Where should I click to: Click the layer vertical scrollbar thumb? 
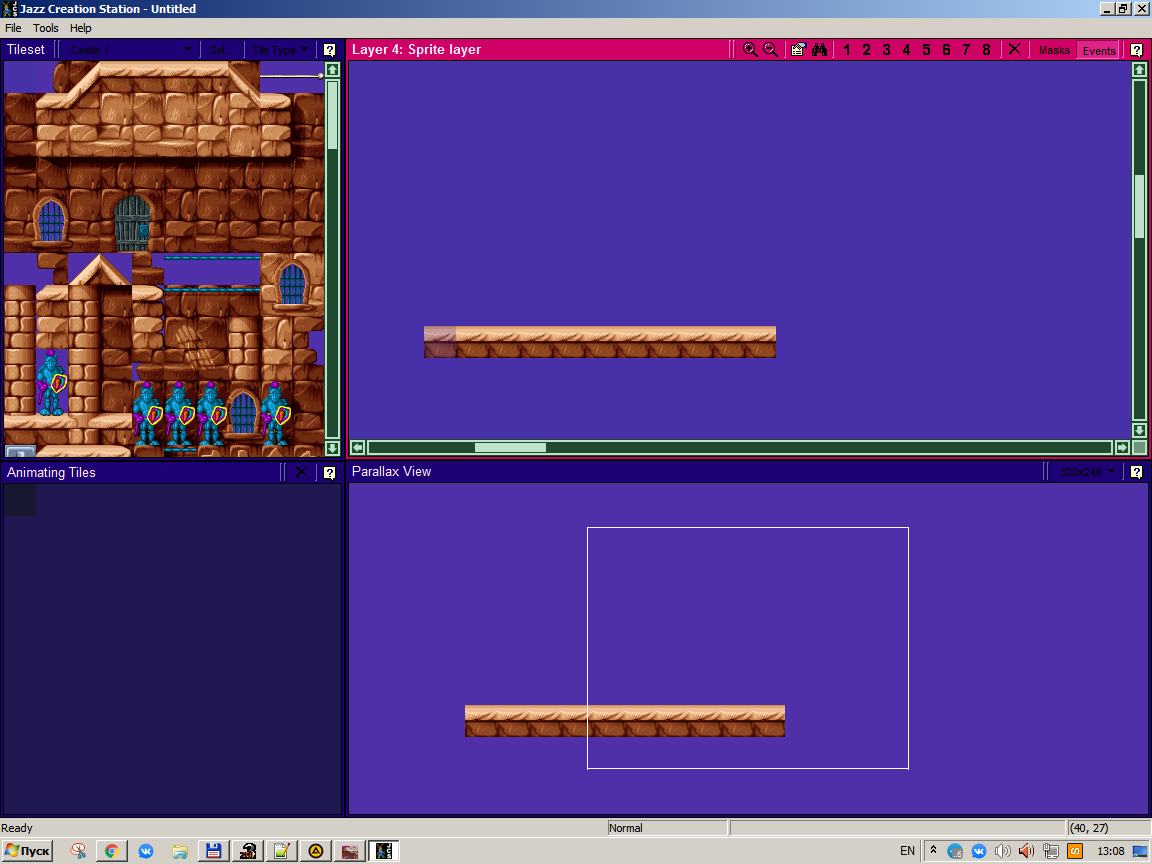(1140, 206)
